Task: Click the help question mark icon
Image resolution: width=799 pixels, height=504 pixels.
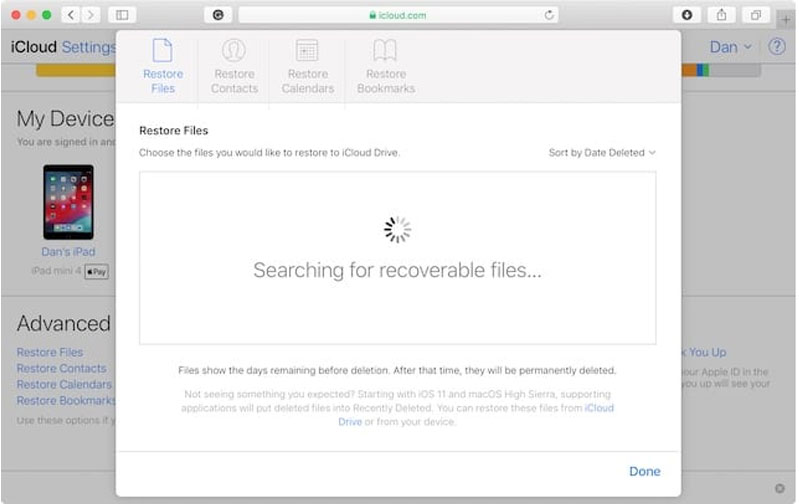Action: (x=776, y=47)
